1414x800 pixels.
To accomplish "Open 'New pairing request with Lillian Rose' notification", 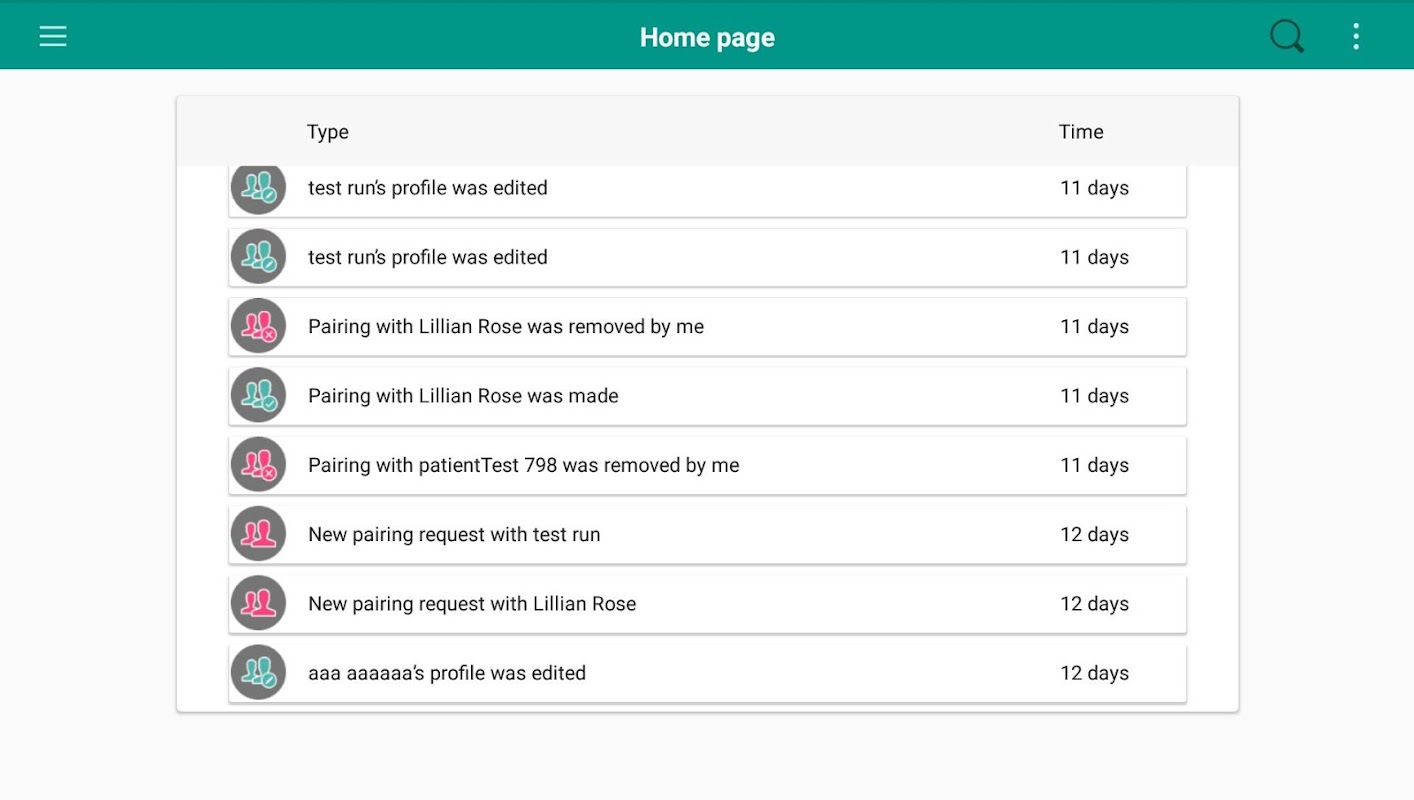I will tap(472, 604).
